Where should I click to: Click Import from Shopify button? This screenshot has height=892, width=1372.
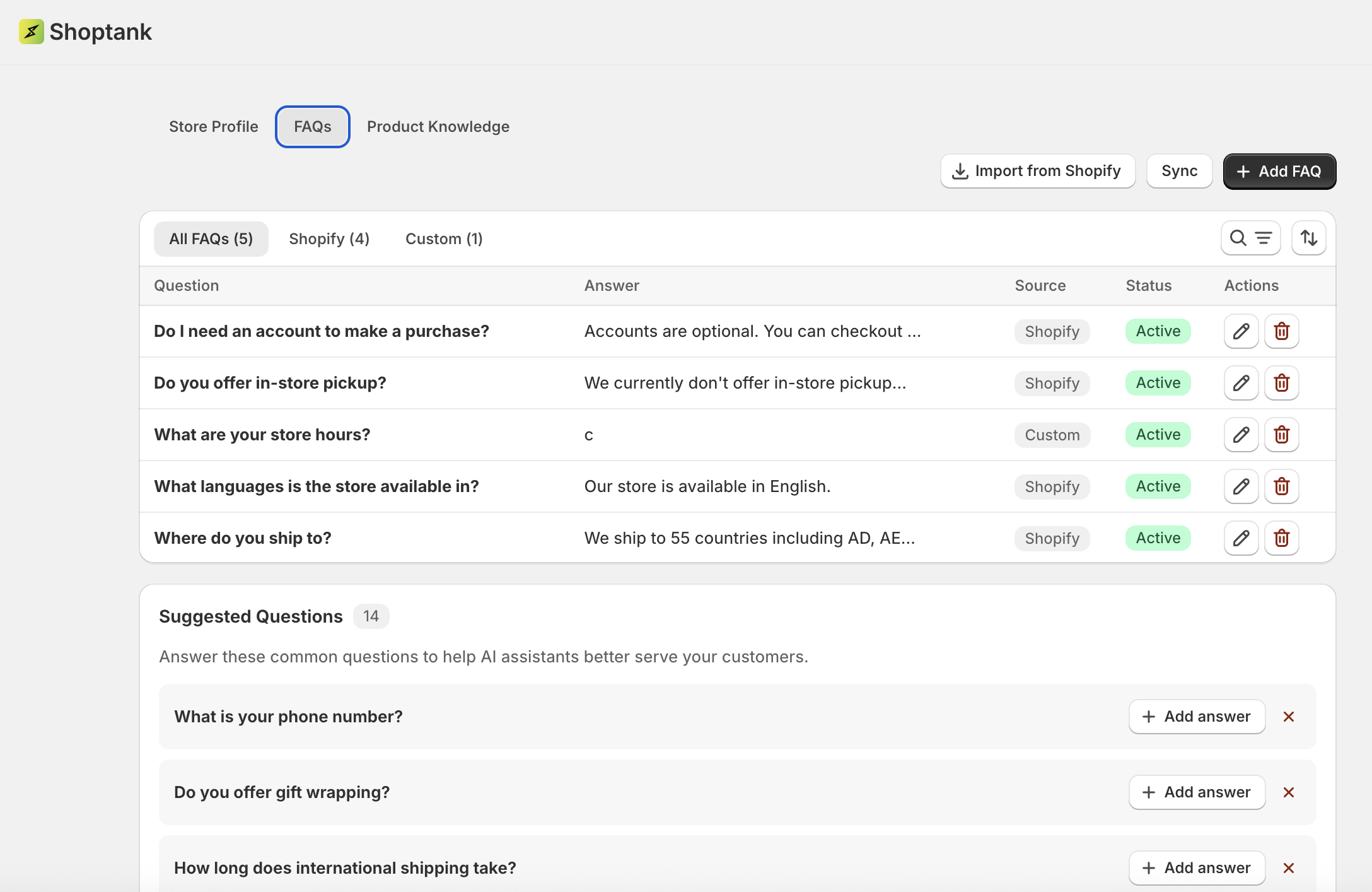1038,171
